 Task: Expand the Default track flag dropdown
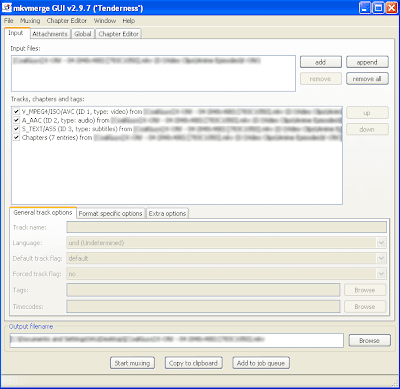pos(381,258)
